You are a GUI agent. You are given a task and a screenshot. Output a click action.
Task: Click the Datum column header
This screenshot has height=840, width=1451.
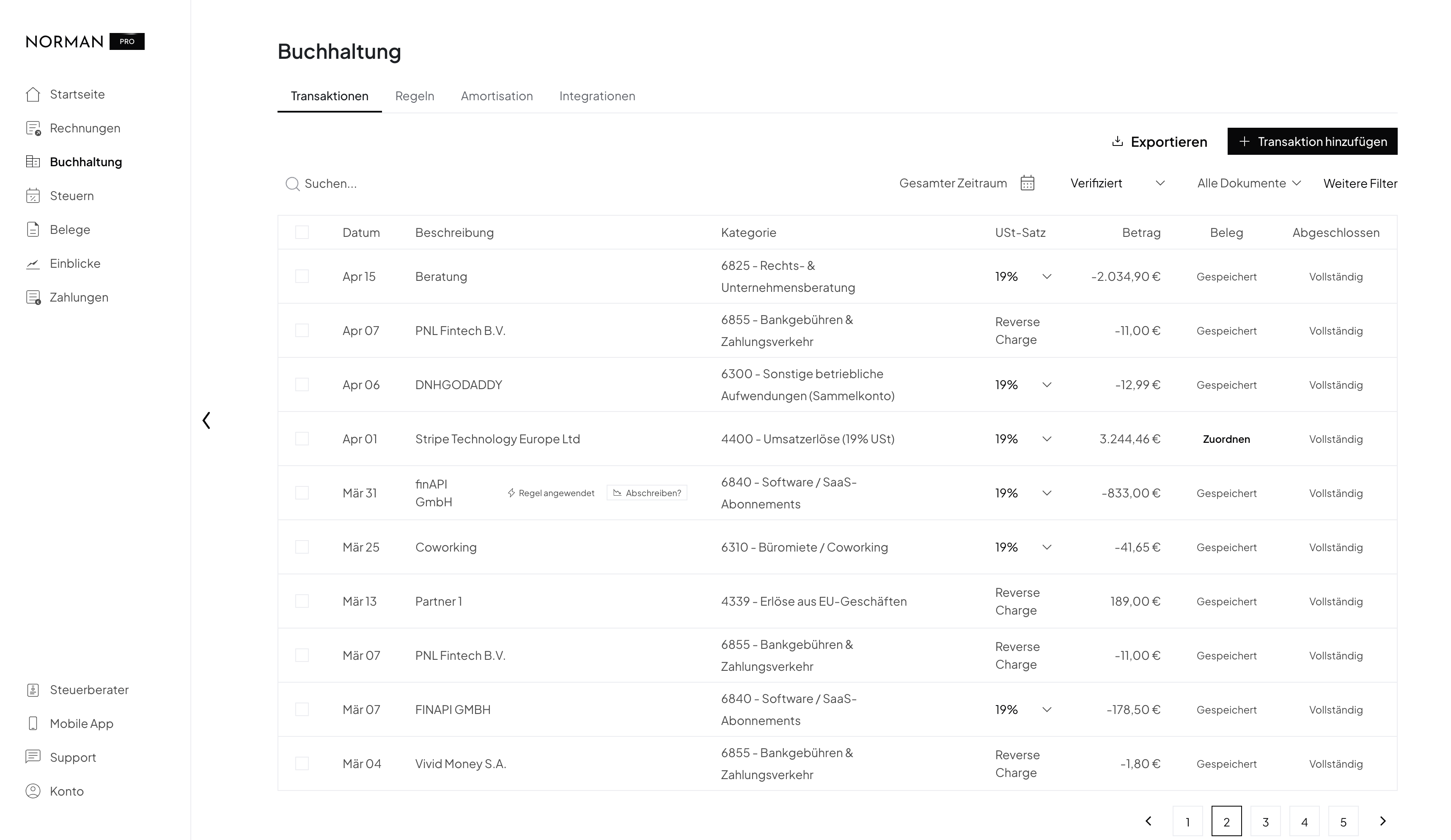pyautogui.click(x=361, y=233)
